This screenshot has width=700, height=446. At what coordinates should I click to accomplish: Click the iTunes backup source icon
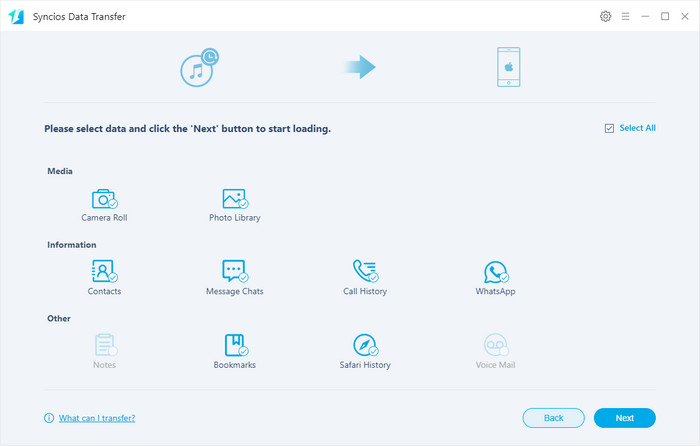(199, 67)
